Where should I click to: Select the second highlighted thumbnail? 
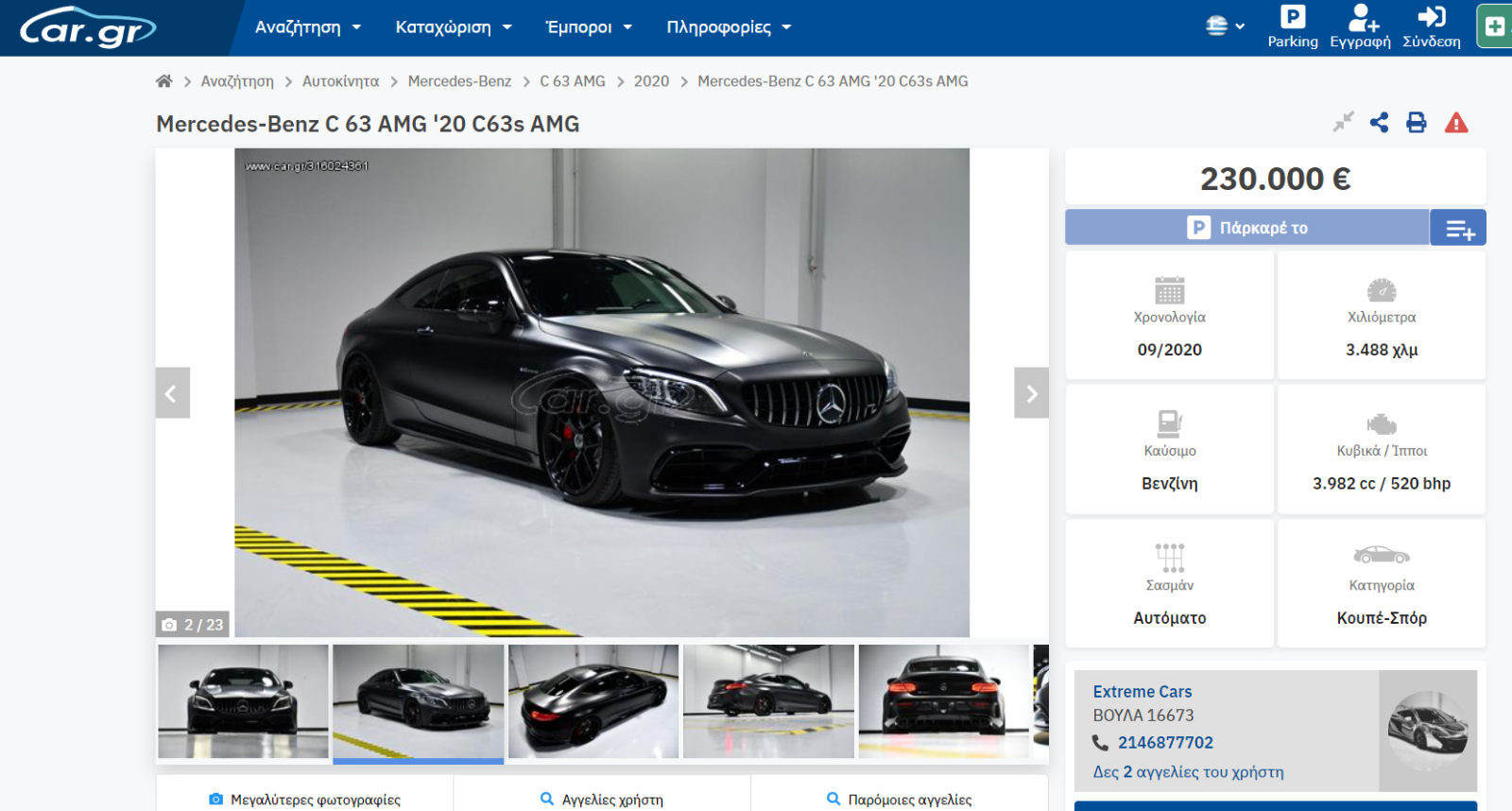tap(418, 701)
